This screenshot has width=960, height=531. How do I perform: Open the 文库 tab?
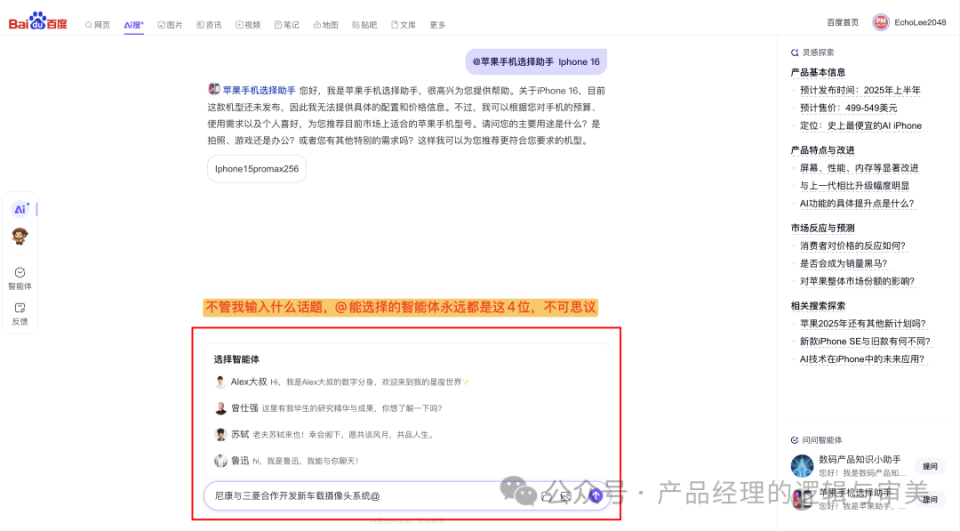403,25
